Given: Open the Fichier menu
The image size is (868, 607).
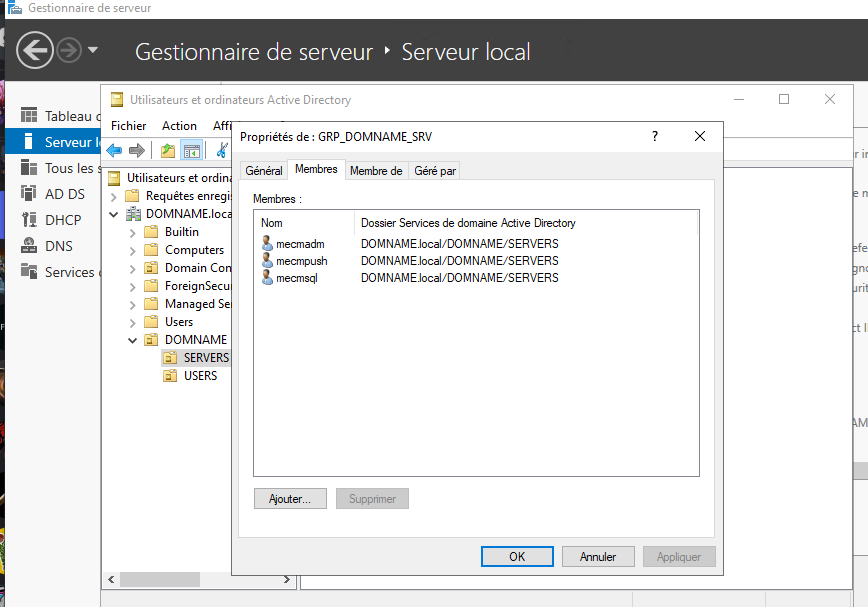Looking at the screenshot, I should click(128, 126).
